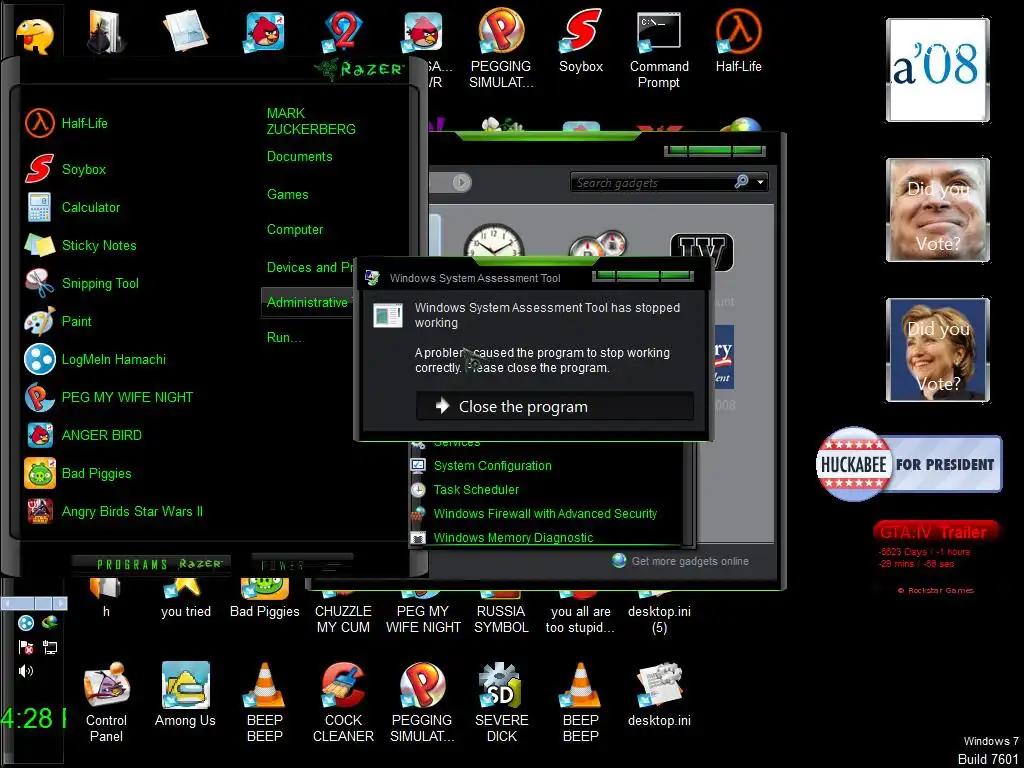Screen dimensions: 1024x768
Task: Click inside the Search gadgets field
Action: 652,183
